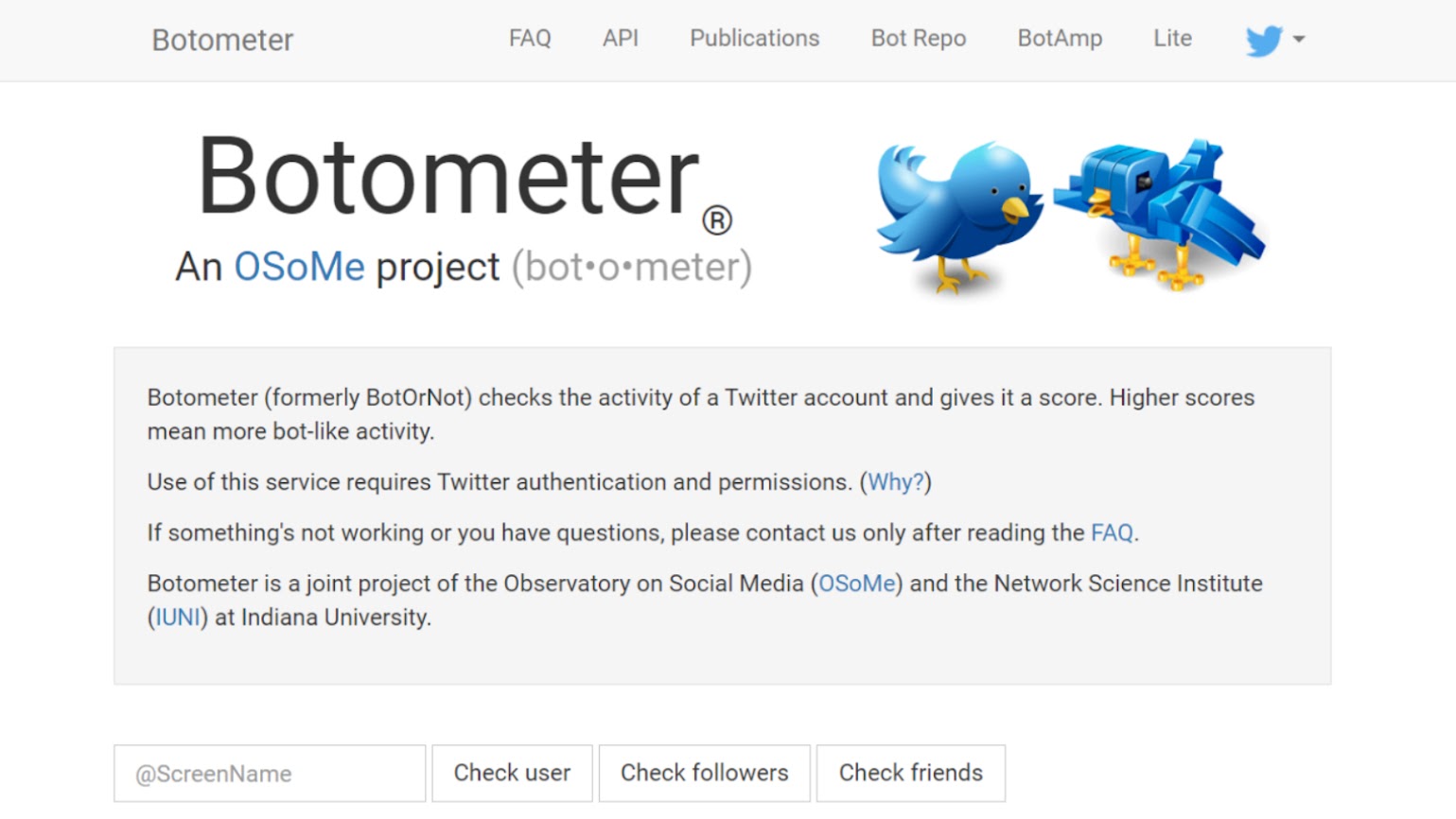Follow the OSoMe link in the subtitle
This screenshot has height=819, width=1456.
[x=299, y=267]
